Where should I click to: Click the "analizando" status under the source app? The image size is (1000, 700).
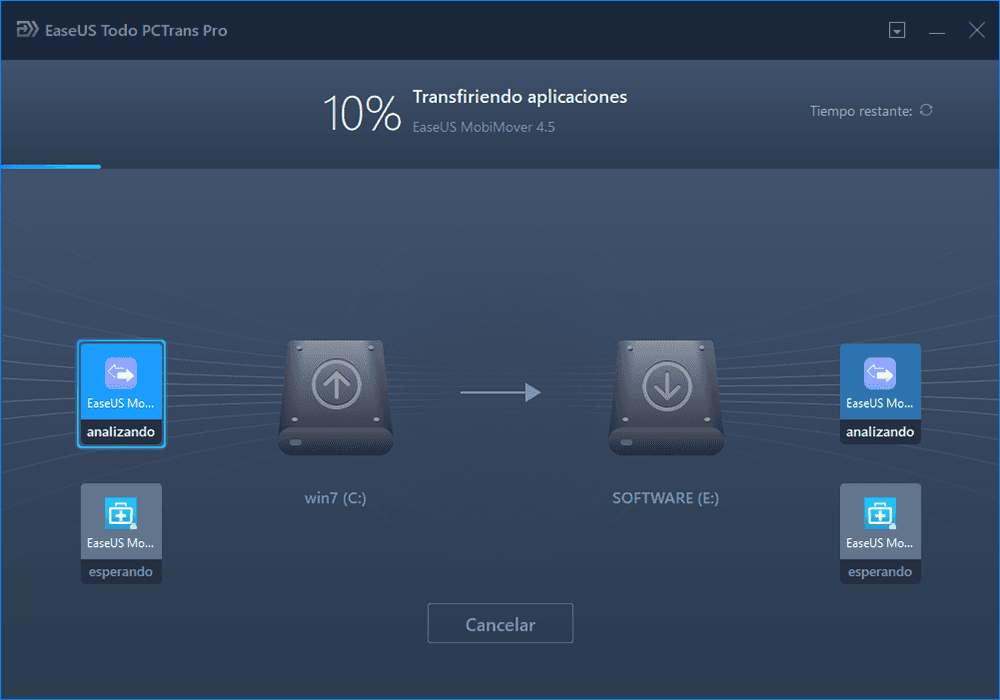click(x=121, y=432)
